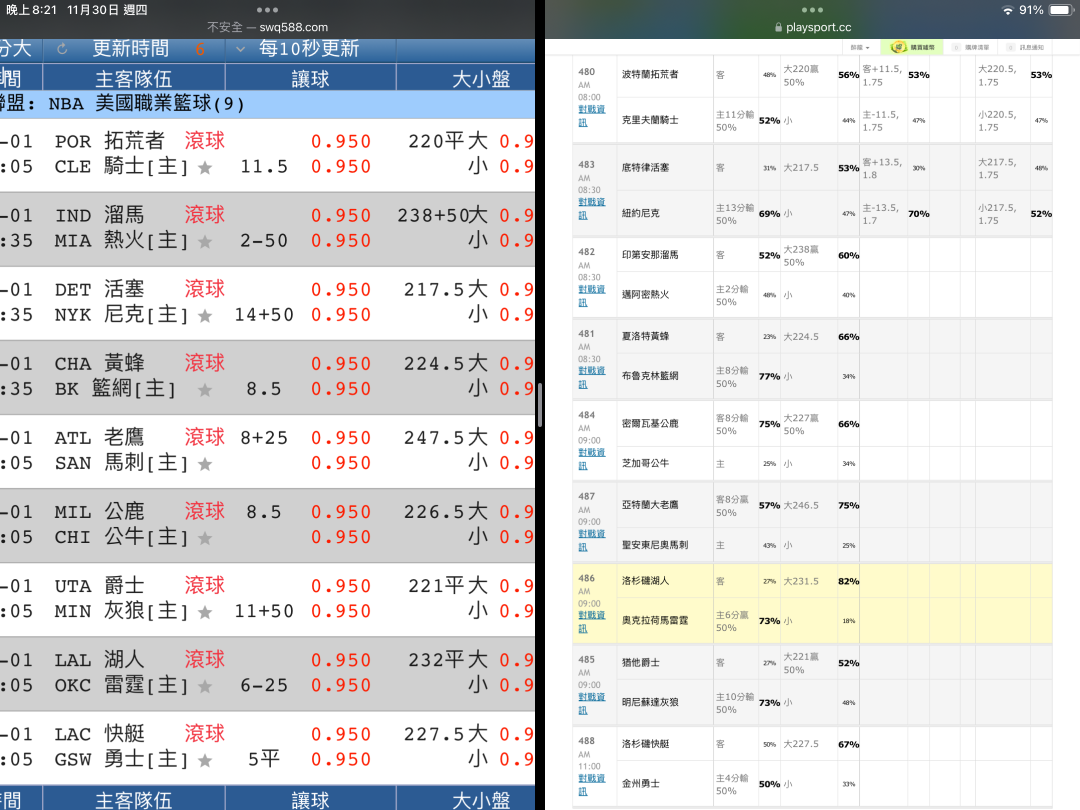1080x810 pixels.
Task: Collapse the NBA 美國職業籃球(9) league row
Action: click(267, 104)
